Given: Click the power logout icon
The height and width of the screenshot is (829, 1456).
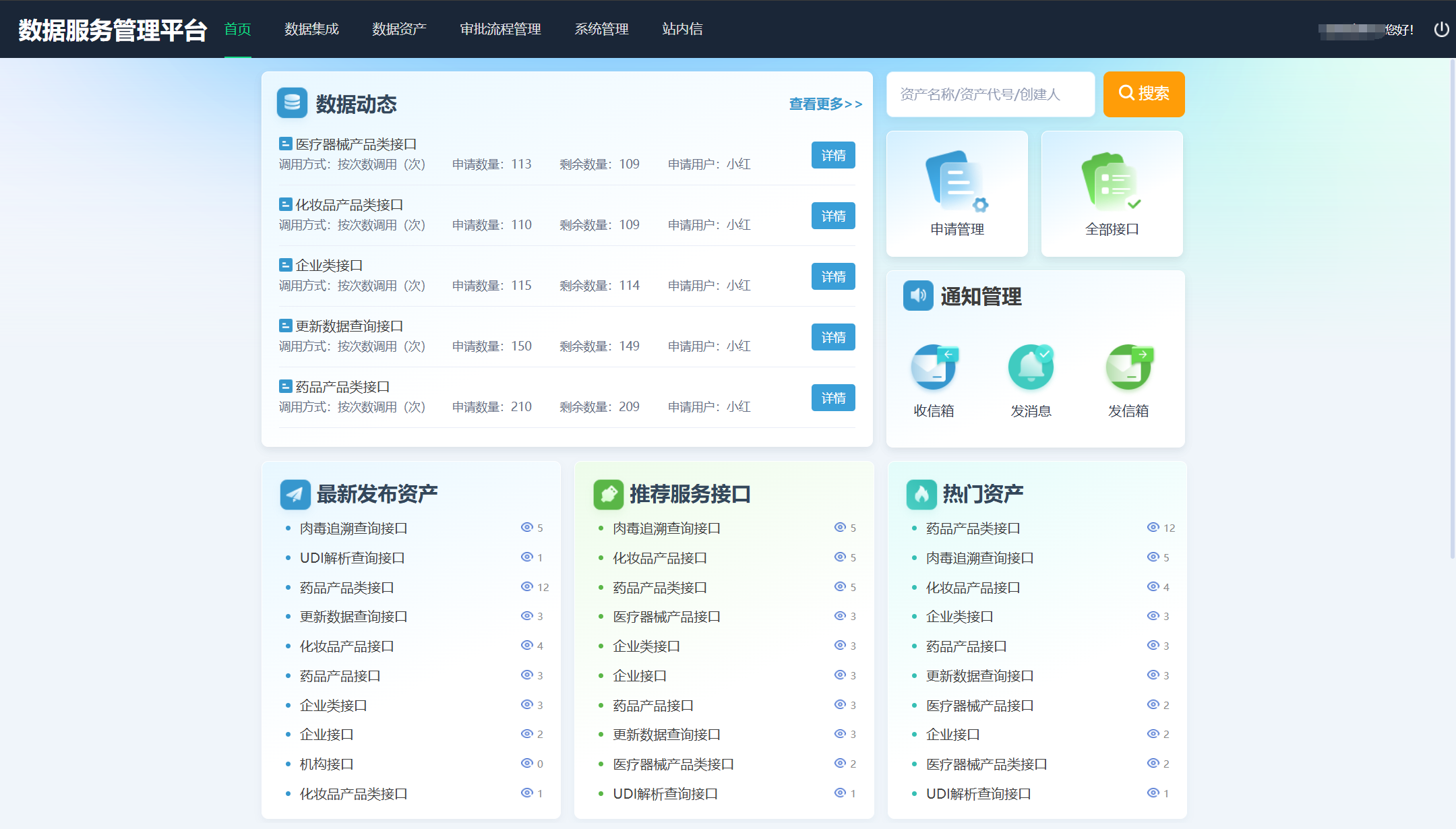Looking at the screenshot, I should (x=1441, y=29).
